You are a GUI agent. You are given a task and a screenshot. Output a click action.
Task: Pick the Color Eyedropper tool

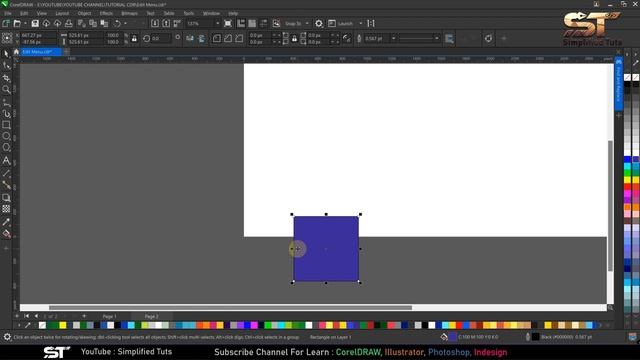[6, 222]
